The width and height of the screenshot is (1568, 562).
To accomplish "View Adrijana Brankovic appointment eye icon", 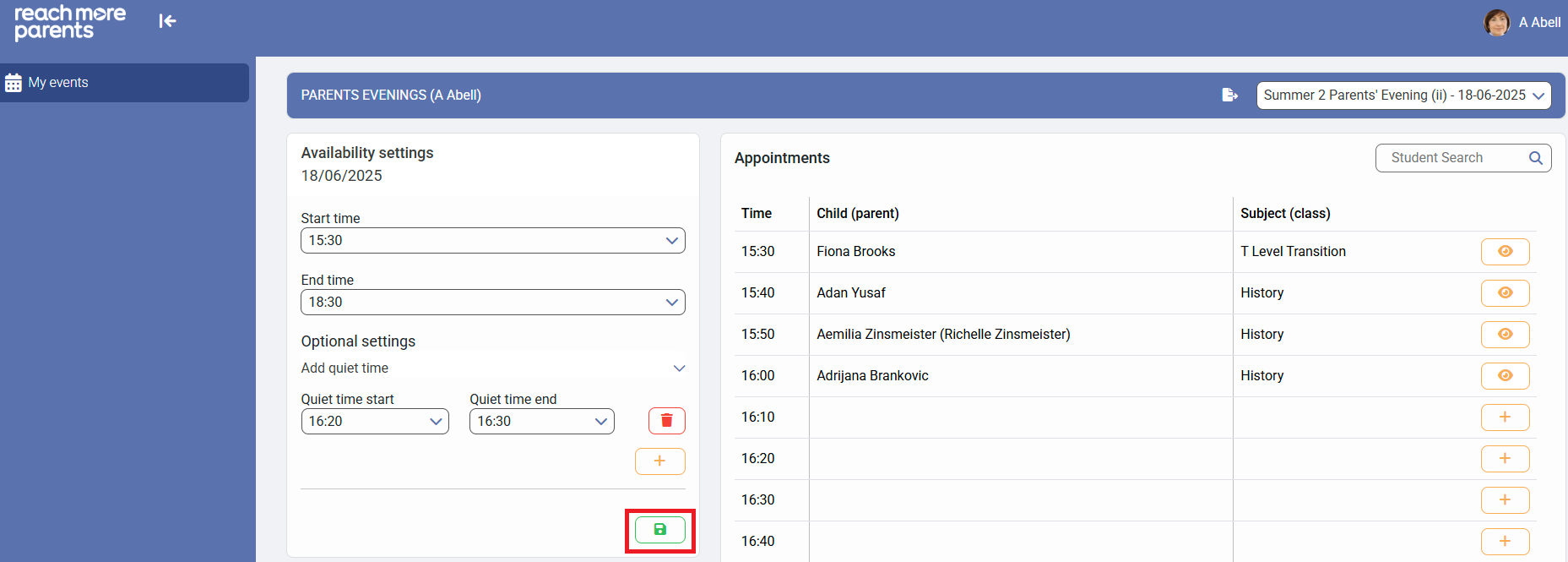I will [1505, 376].
